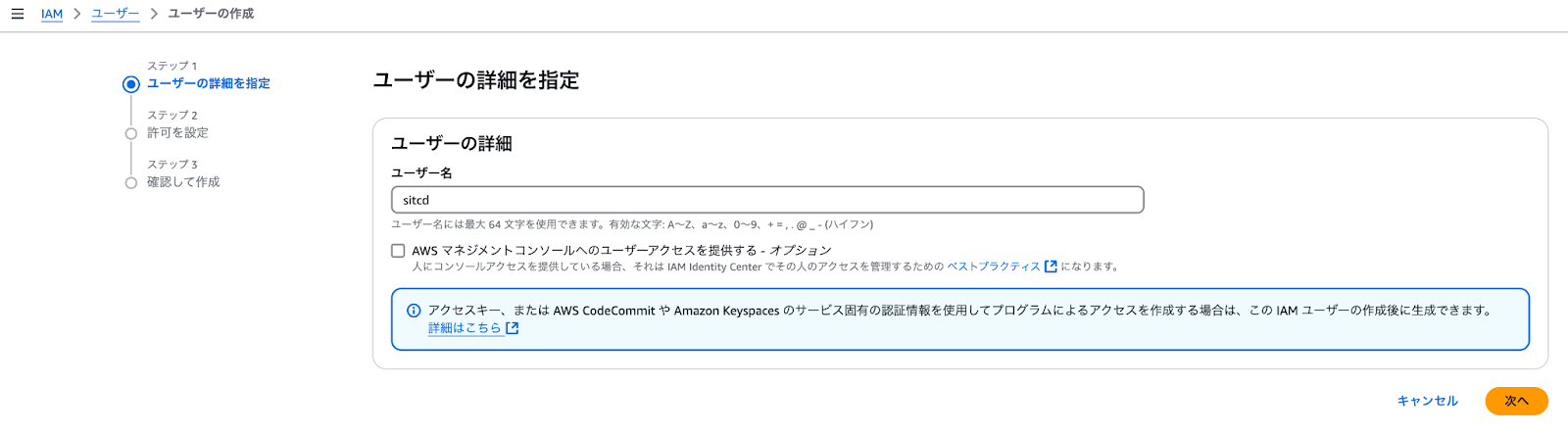Click the external-link icon beside ベストプラクティス

point(1051,266)
